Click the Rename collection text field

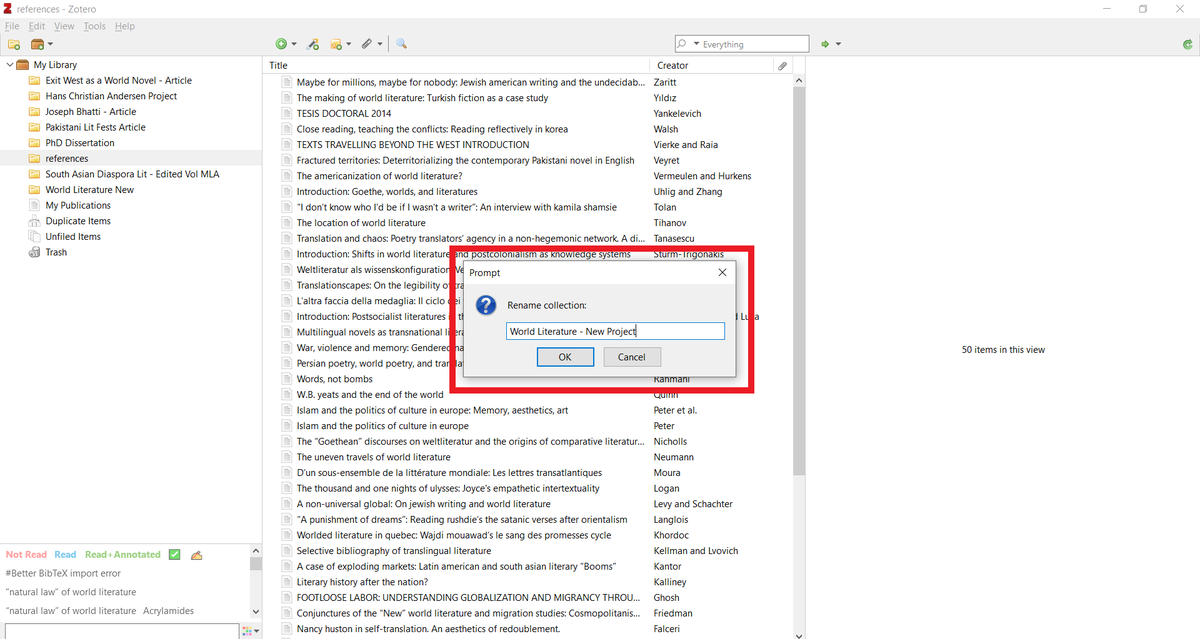pyautogui.click(x=615, y=331)
